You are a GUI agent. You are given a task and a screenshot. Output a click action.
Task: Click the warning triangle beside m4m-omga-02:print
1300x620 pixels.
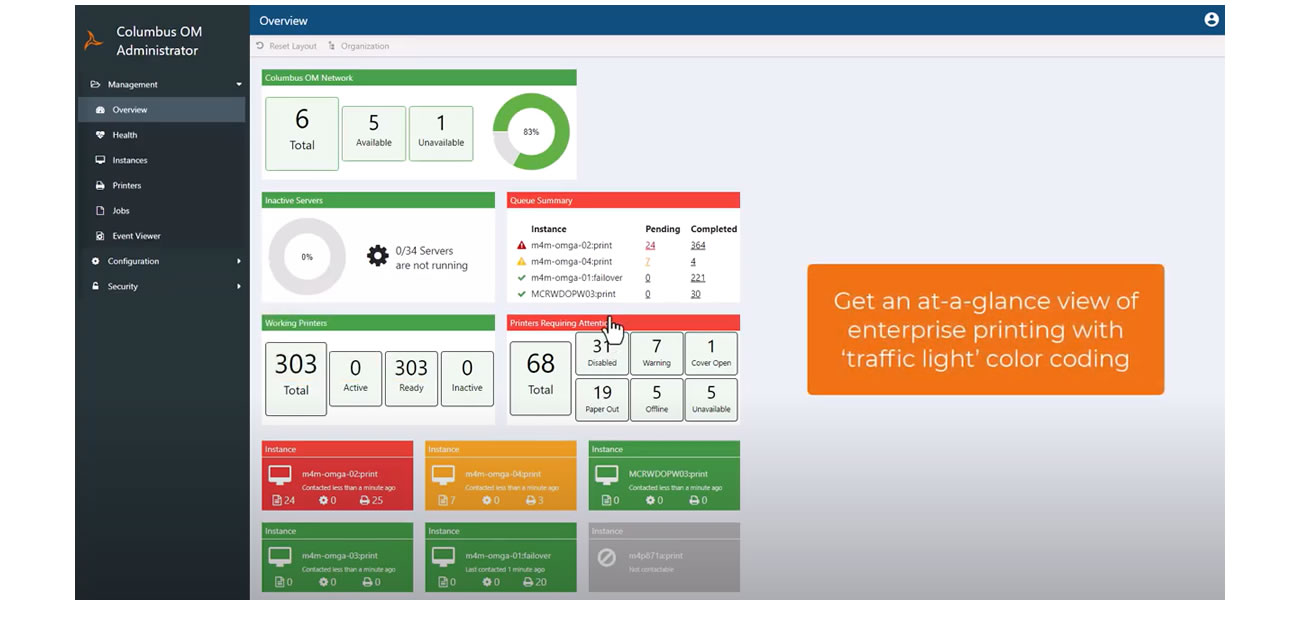pos(521,245)
